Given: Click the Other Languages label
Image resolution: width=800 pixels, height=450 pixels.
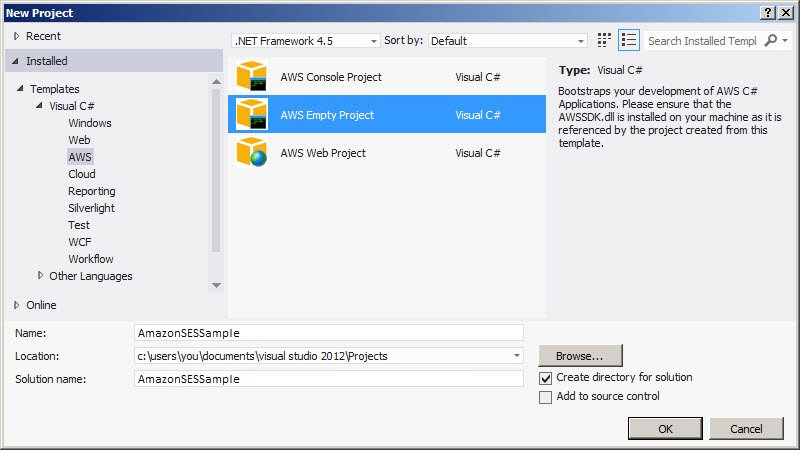Looking at the screenshot, I should (91, 276).
